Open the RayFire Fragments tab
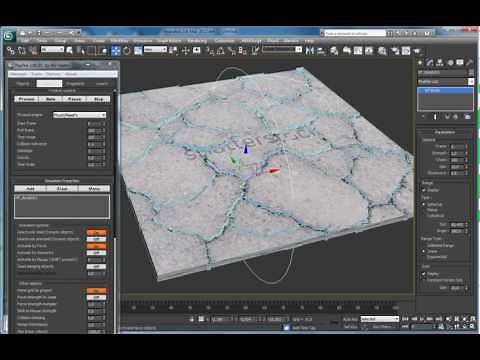The image size is (480, 360). pyautogui.click(x=75, y=84)
